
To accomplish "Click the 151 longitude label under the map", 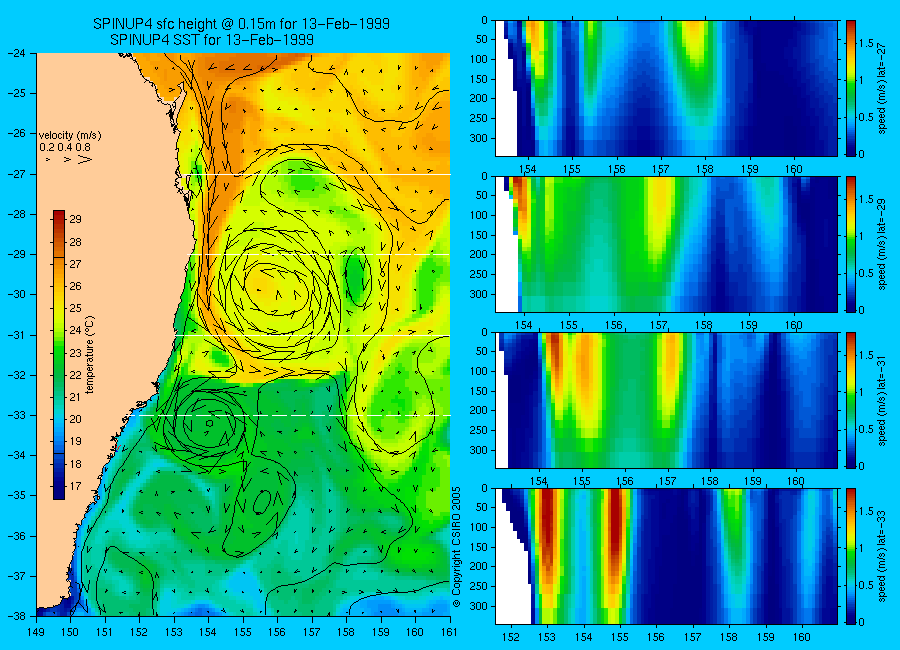I will click(x=105, y=632).
